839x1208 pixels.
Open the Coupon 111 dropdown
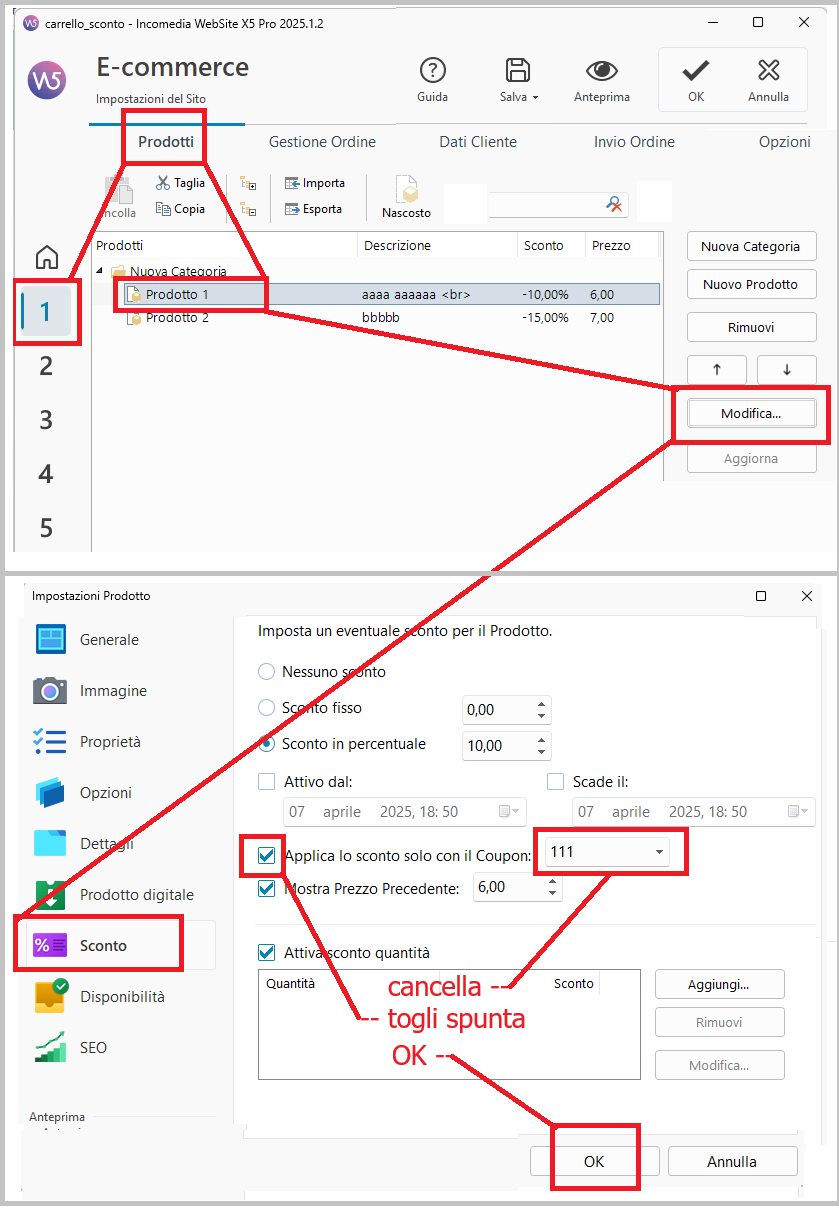point(659,852)
